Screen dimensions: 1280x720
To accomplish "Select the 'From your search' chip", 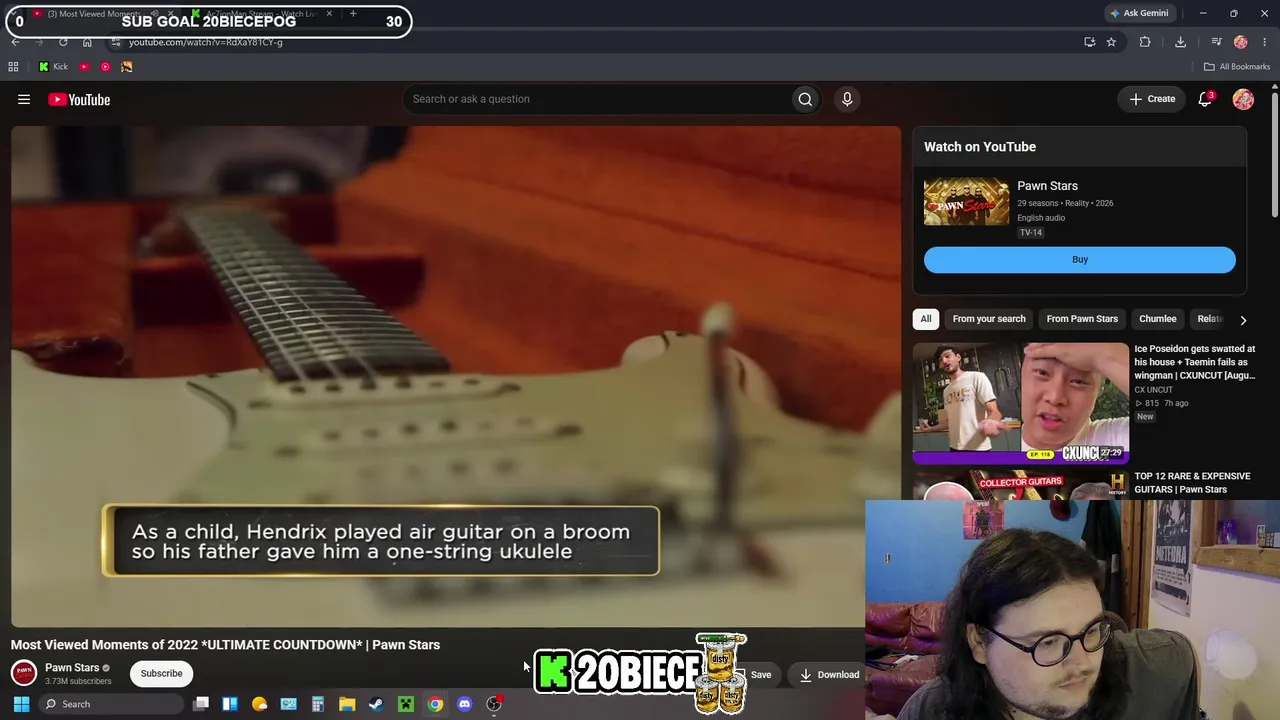I will pyautogui.click(x=989, y=319).
